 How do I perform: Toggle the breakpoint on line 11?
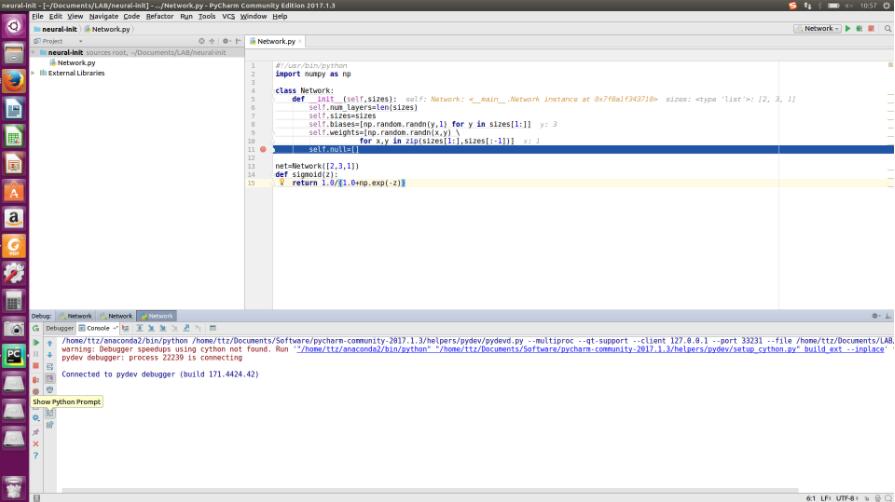[263, 149]
